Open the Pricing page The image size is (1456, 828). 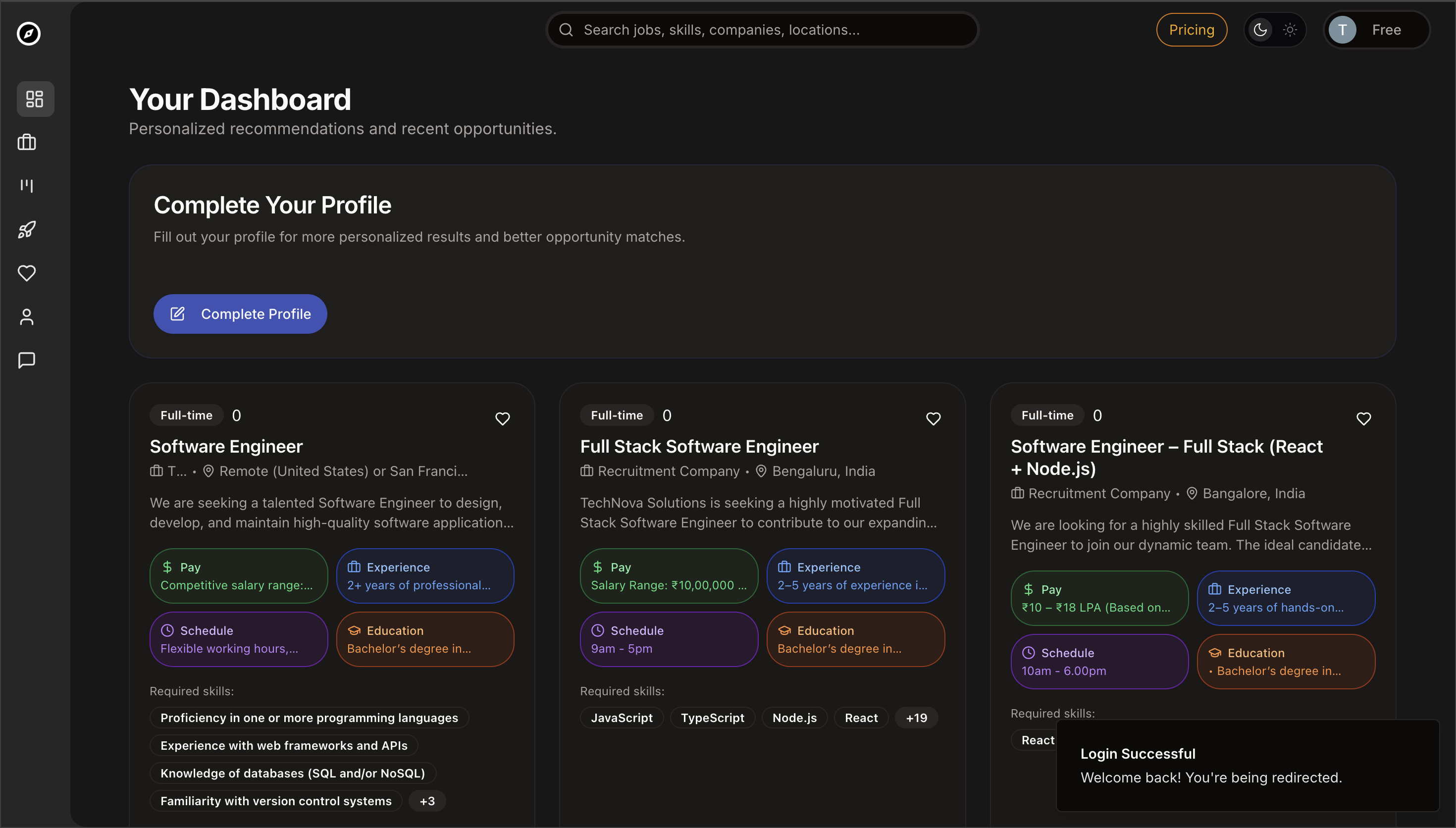click(x=1191, y=30)
